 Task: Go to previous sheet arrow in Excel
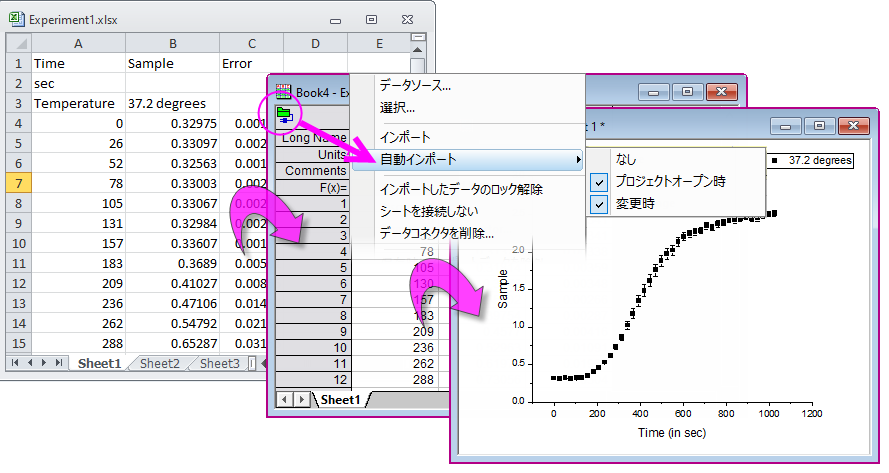coord(29,362)
